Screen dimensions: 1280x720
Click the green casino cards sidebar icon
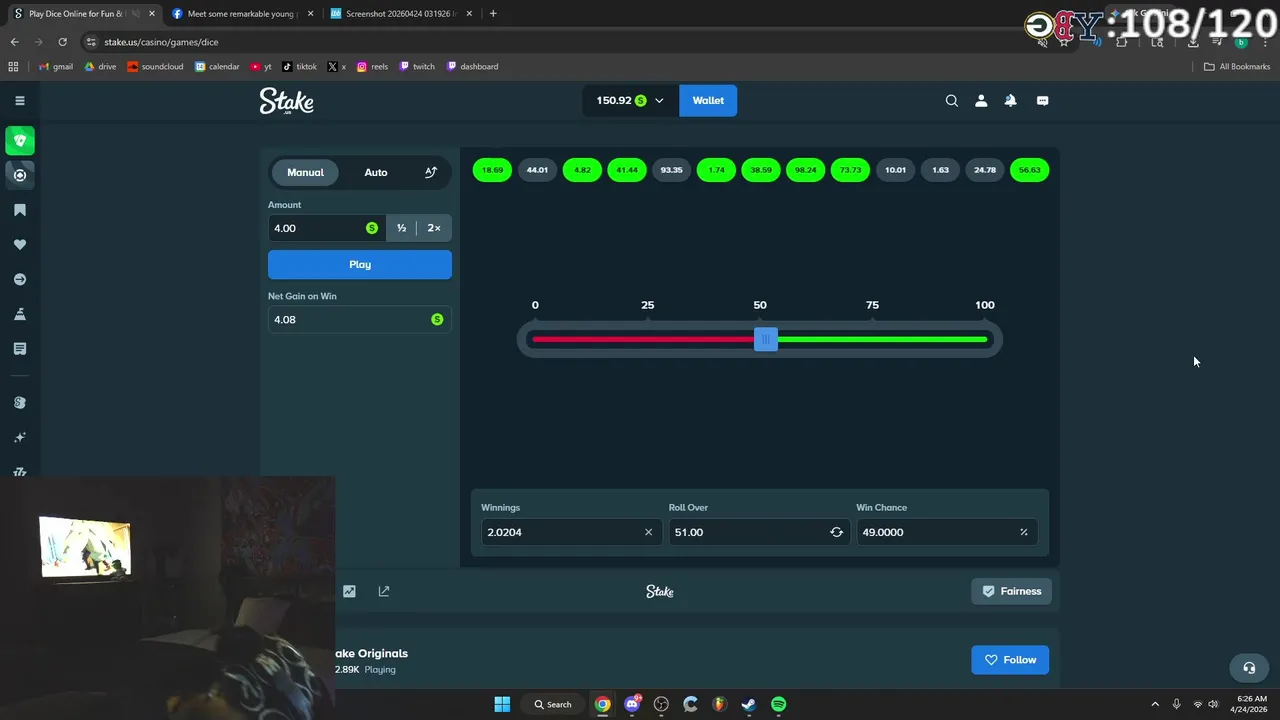click(20, 140)
